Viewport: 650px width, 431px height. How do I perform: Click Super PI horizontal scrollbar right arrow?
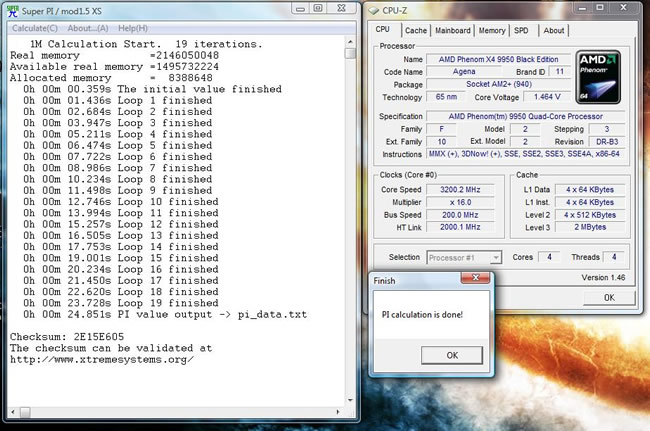[x=338, y=412]
